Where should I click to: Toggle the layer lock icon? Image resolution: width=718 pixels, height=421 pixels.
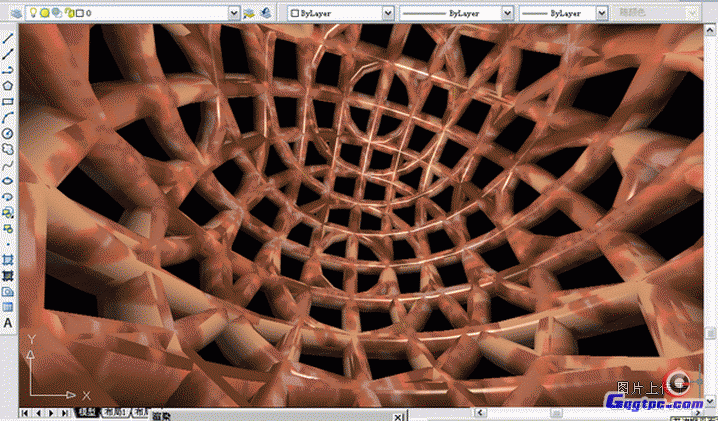coord(69,13)
